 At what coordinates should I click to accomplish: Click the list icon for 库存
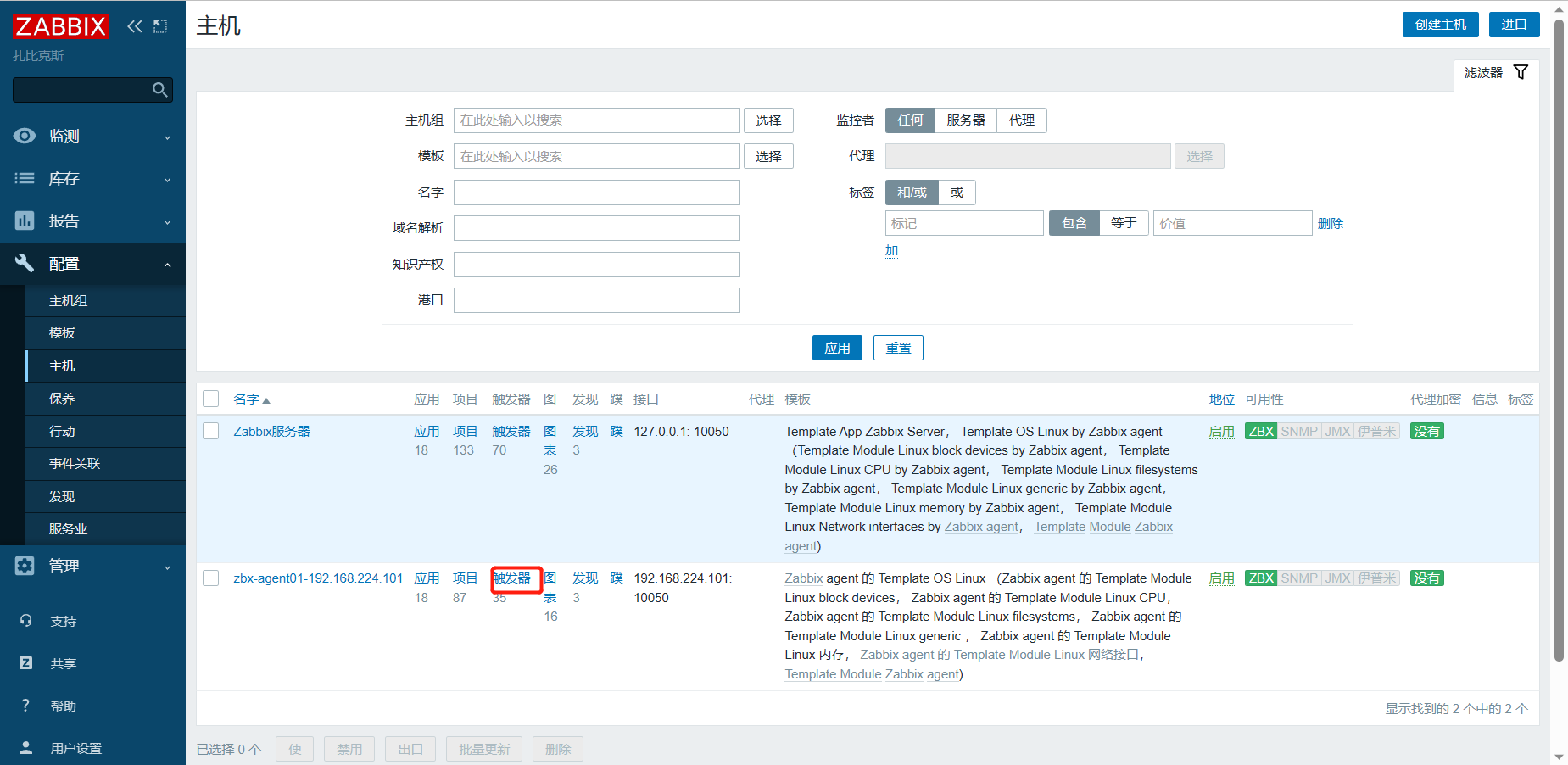(x=25, y=178)
